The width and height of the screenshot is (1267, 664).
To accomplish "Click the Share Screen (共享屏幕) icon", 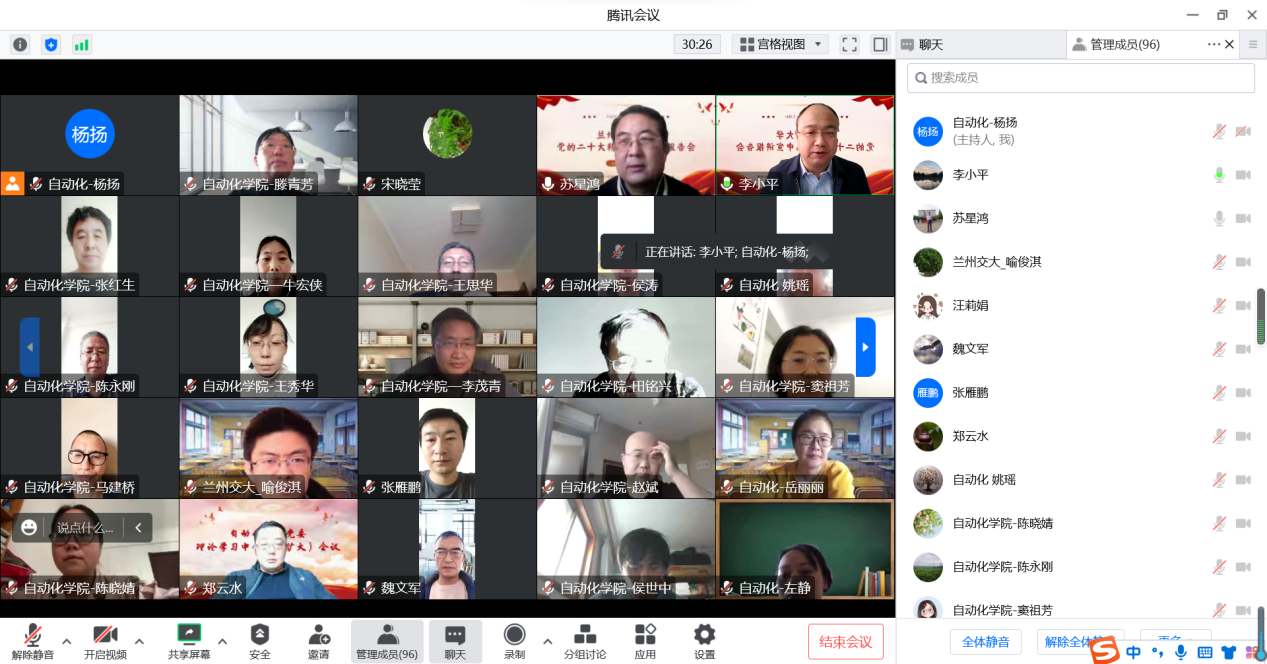I will [189, 635].
